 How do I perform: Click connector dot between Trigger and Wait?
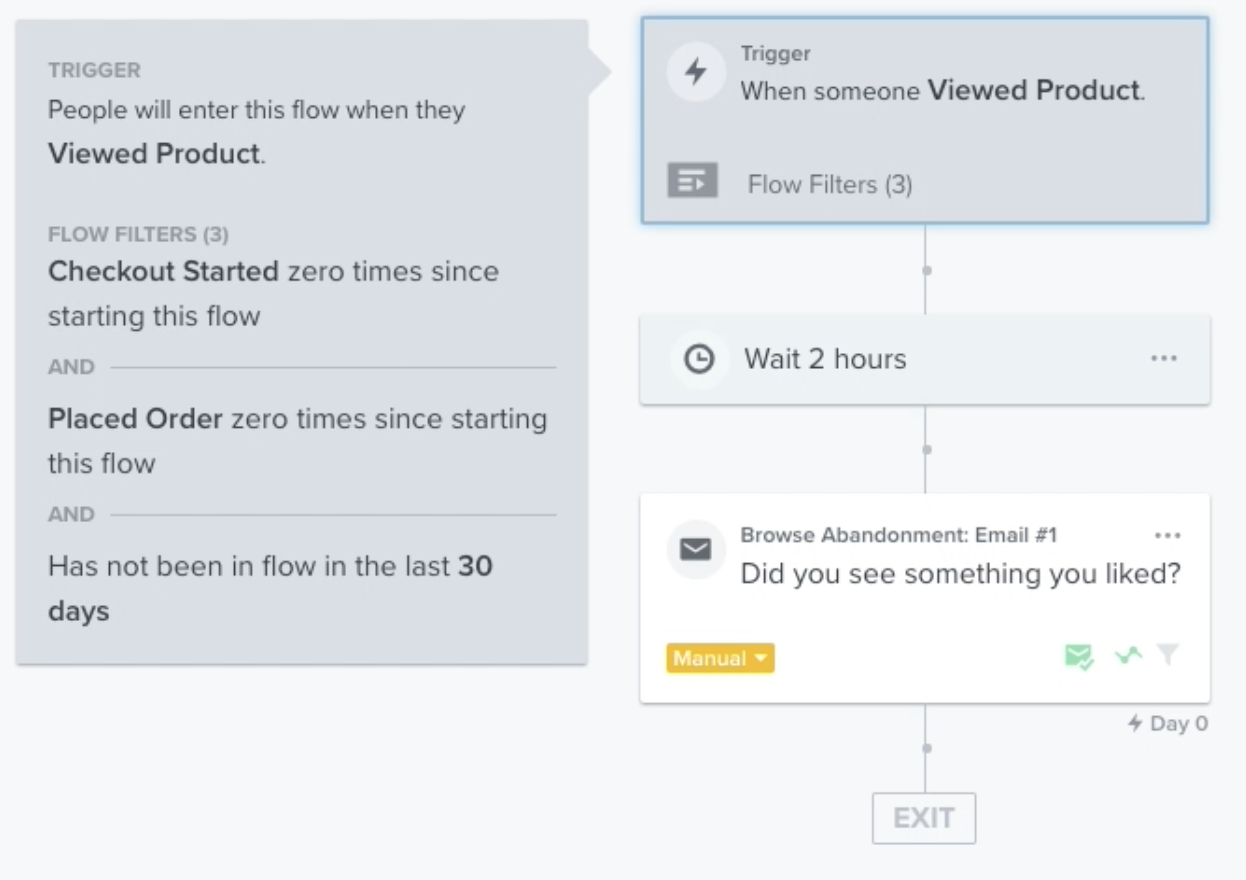coord(926,270)
